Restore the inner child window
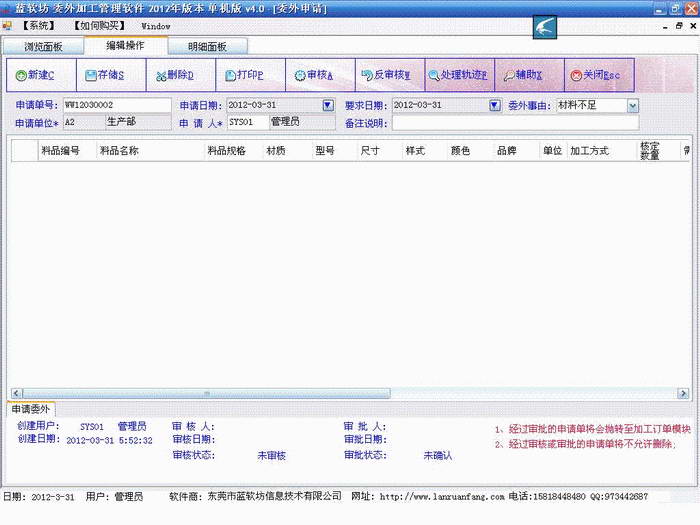Viewport: 700px width, 525px height. [x=679, y=26]
